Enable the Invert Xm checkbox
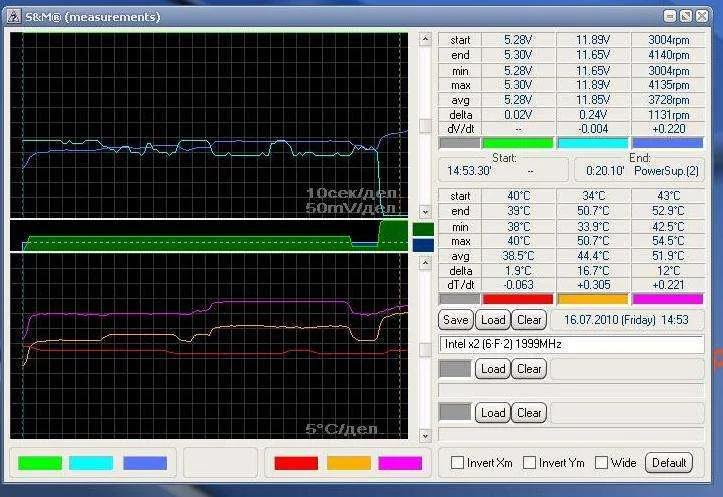Screen dimensions: 723x497 [x=458, y=463]
